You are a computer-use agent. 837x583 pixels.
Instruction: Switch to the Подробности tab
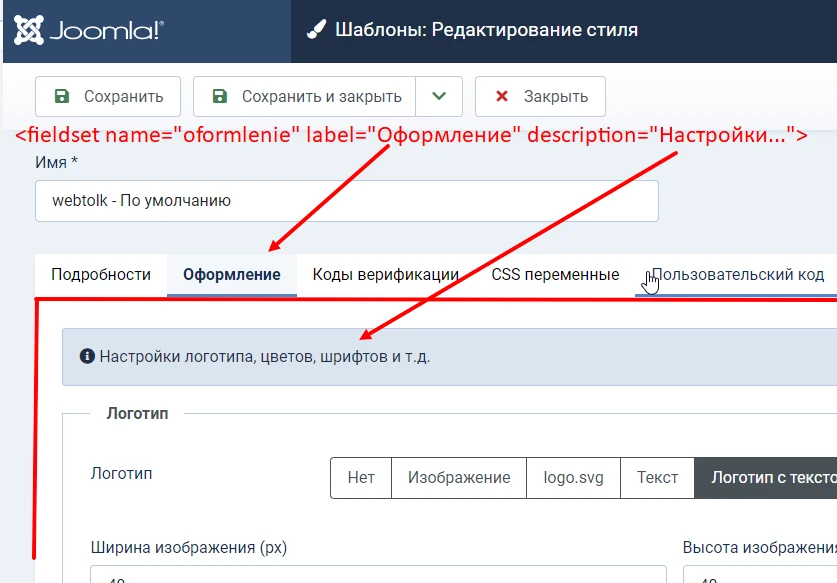(100, 272)
